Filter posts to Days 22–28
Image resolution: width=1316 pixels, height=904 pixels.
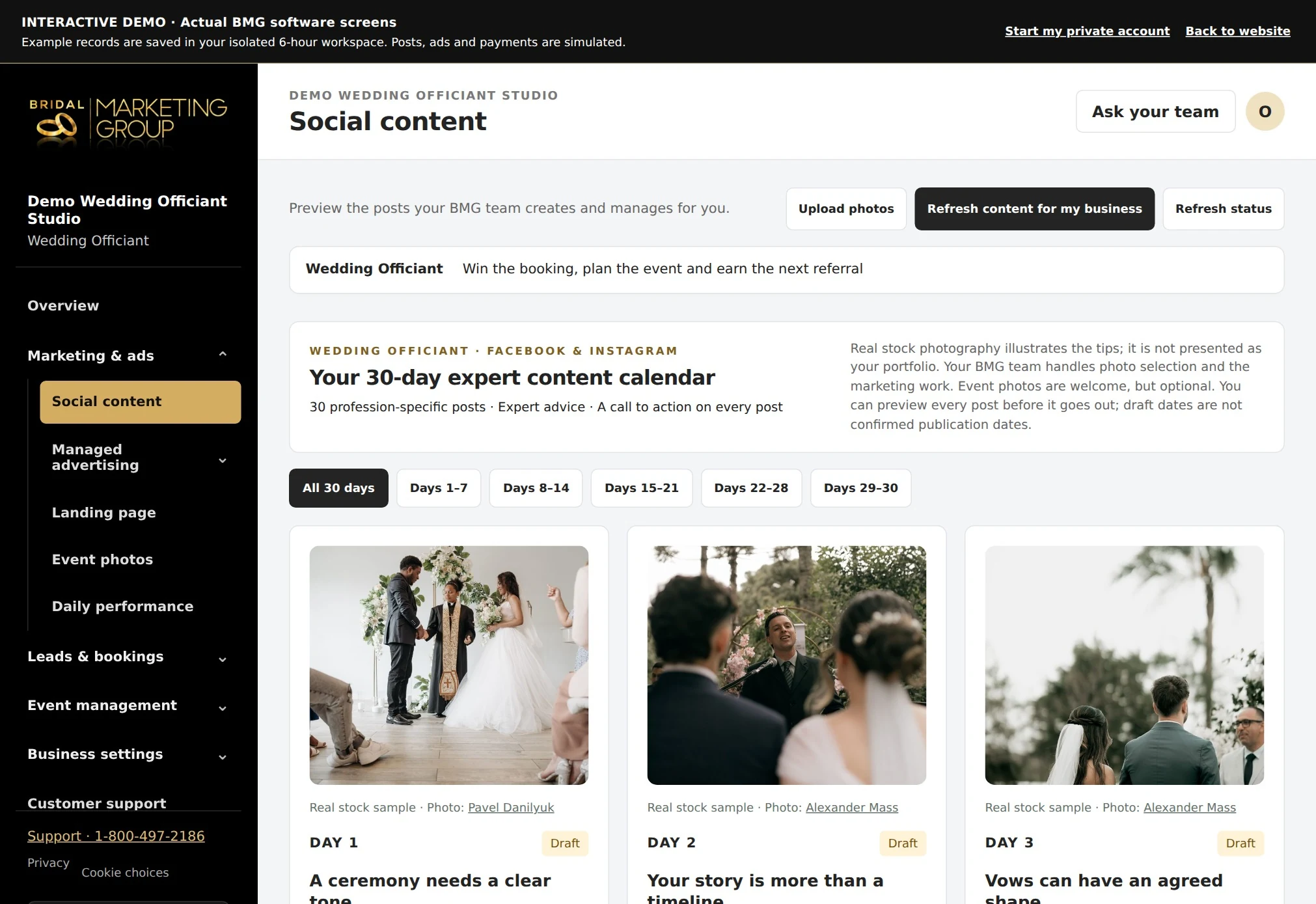(751, 488)
